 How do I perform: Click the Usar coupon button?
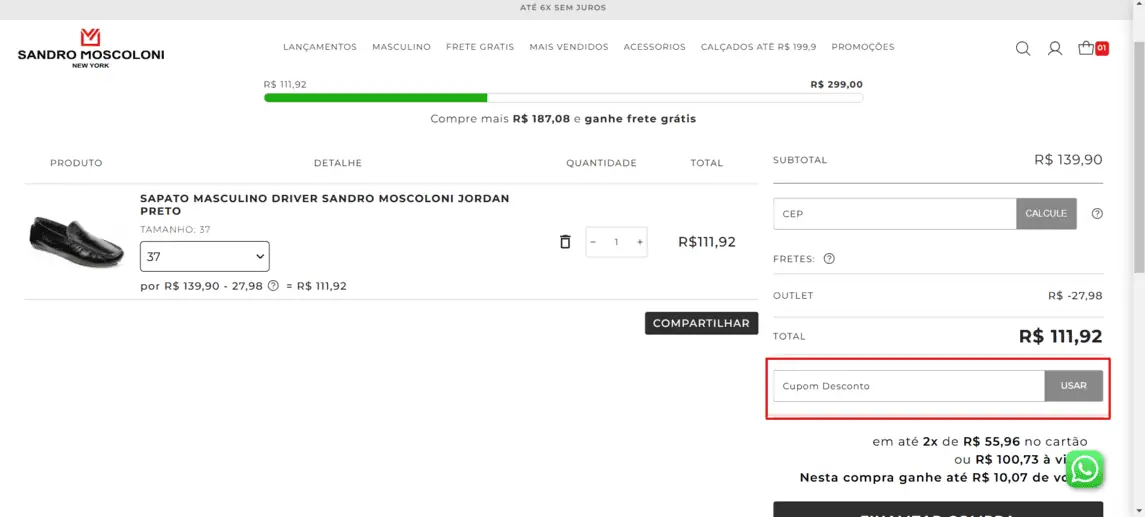[x=1073, y=386]
